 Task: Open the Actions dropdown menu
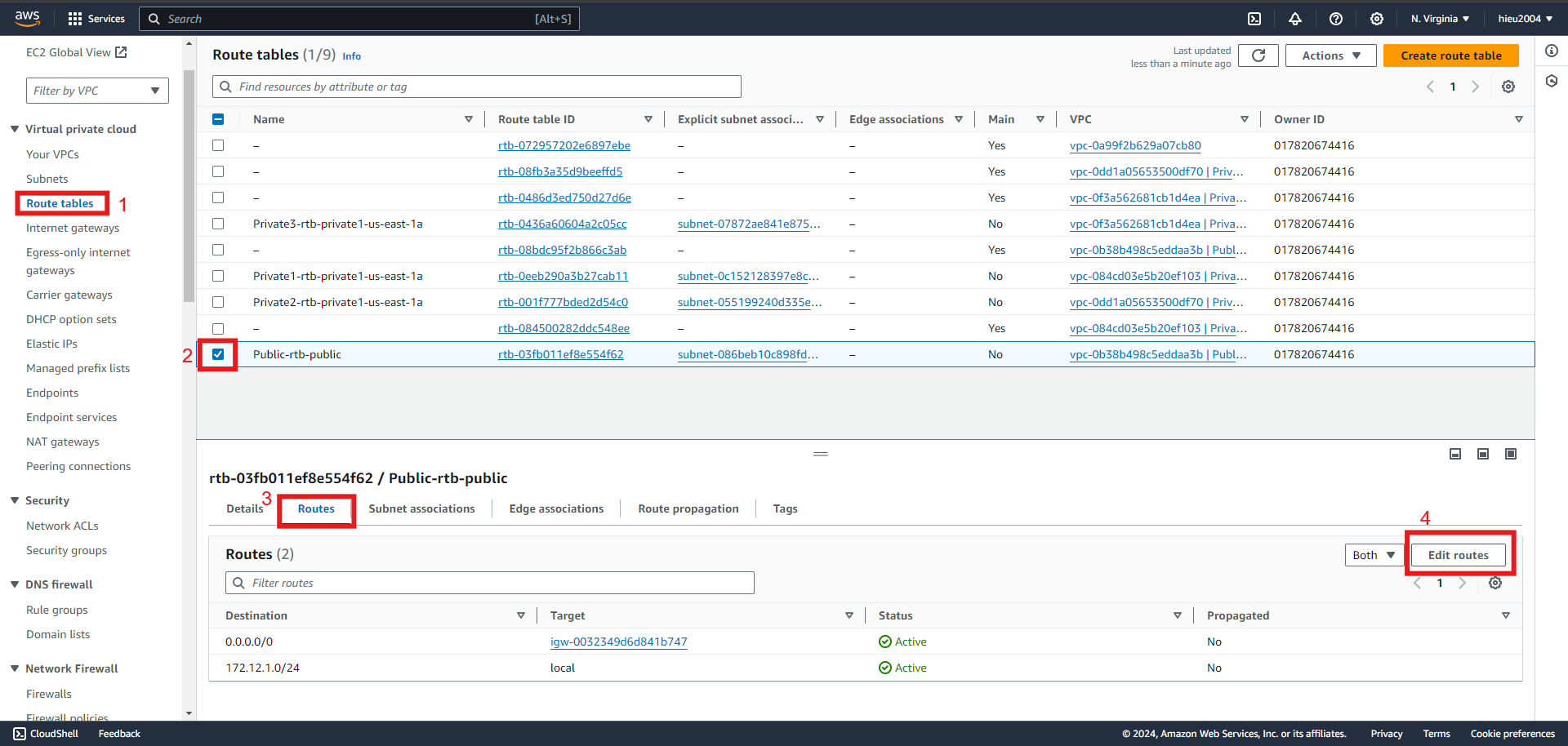1331,56
